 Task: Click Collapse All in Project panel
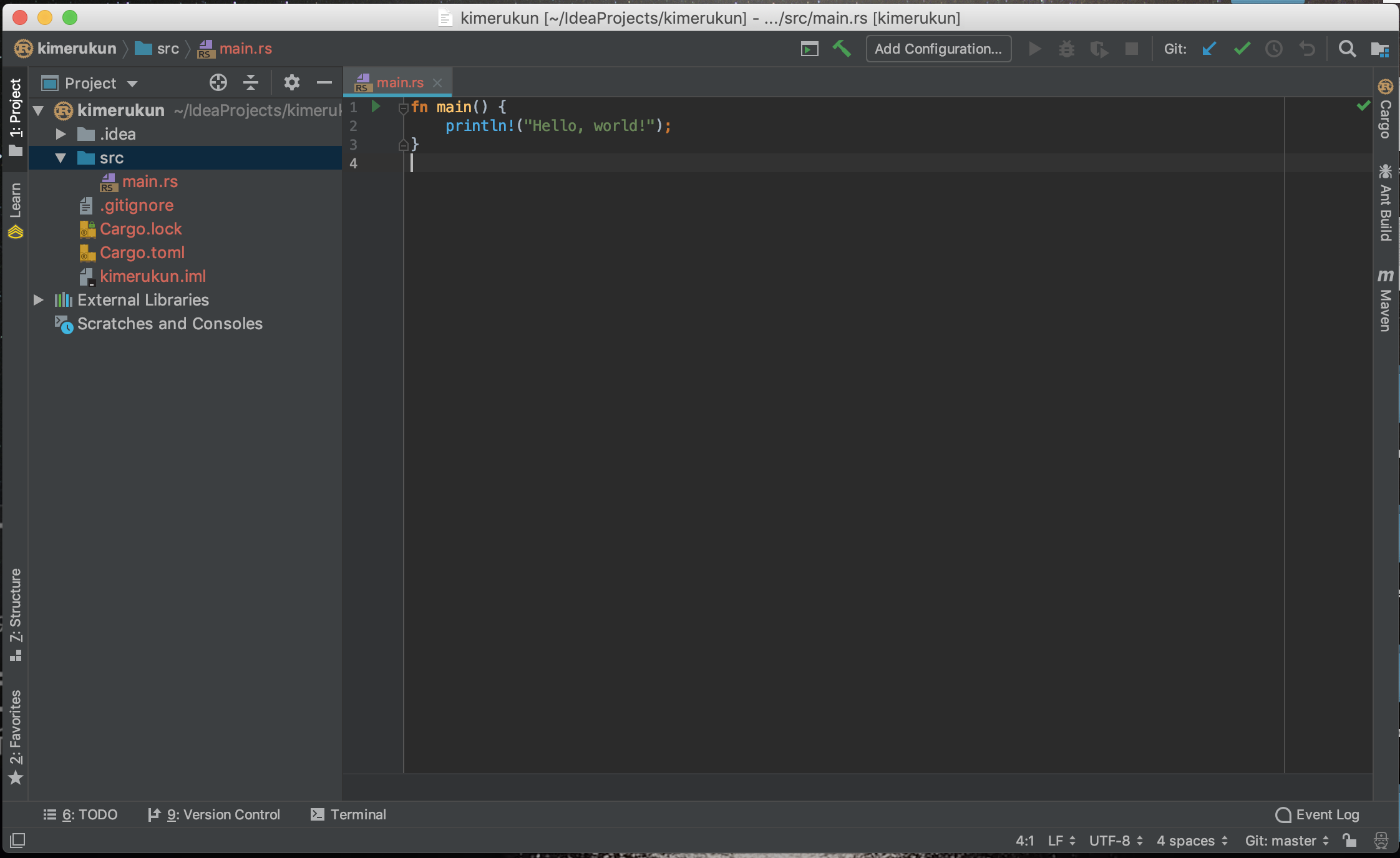pyautogui.click(x=251, y=82)
